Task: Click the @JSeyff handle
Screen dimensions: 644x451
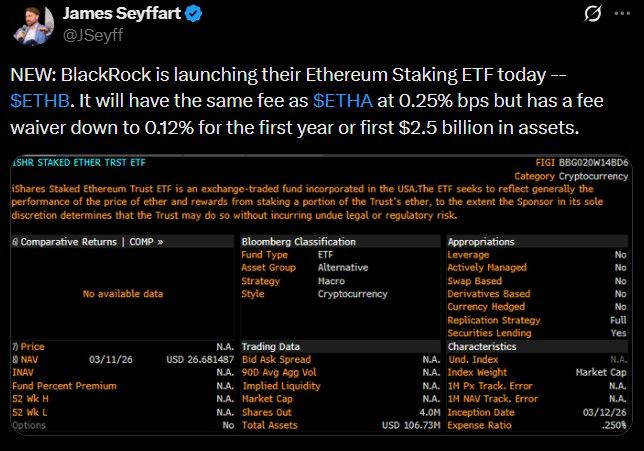Action: point(91,36)
